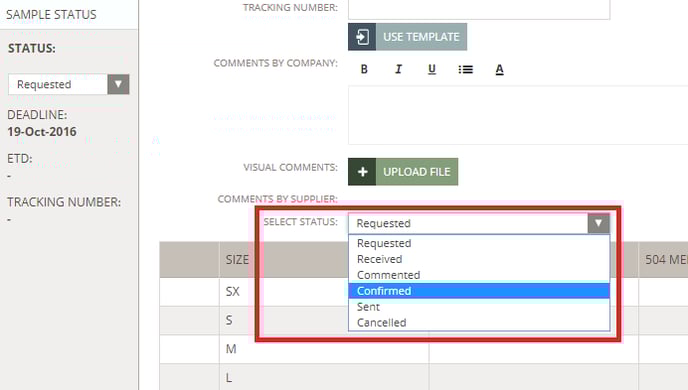The image size is (688, 390).
Task: Toggle Underline formatting button
Action: 432,69
